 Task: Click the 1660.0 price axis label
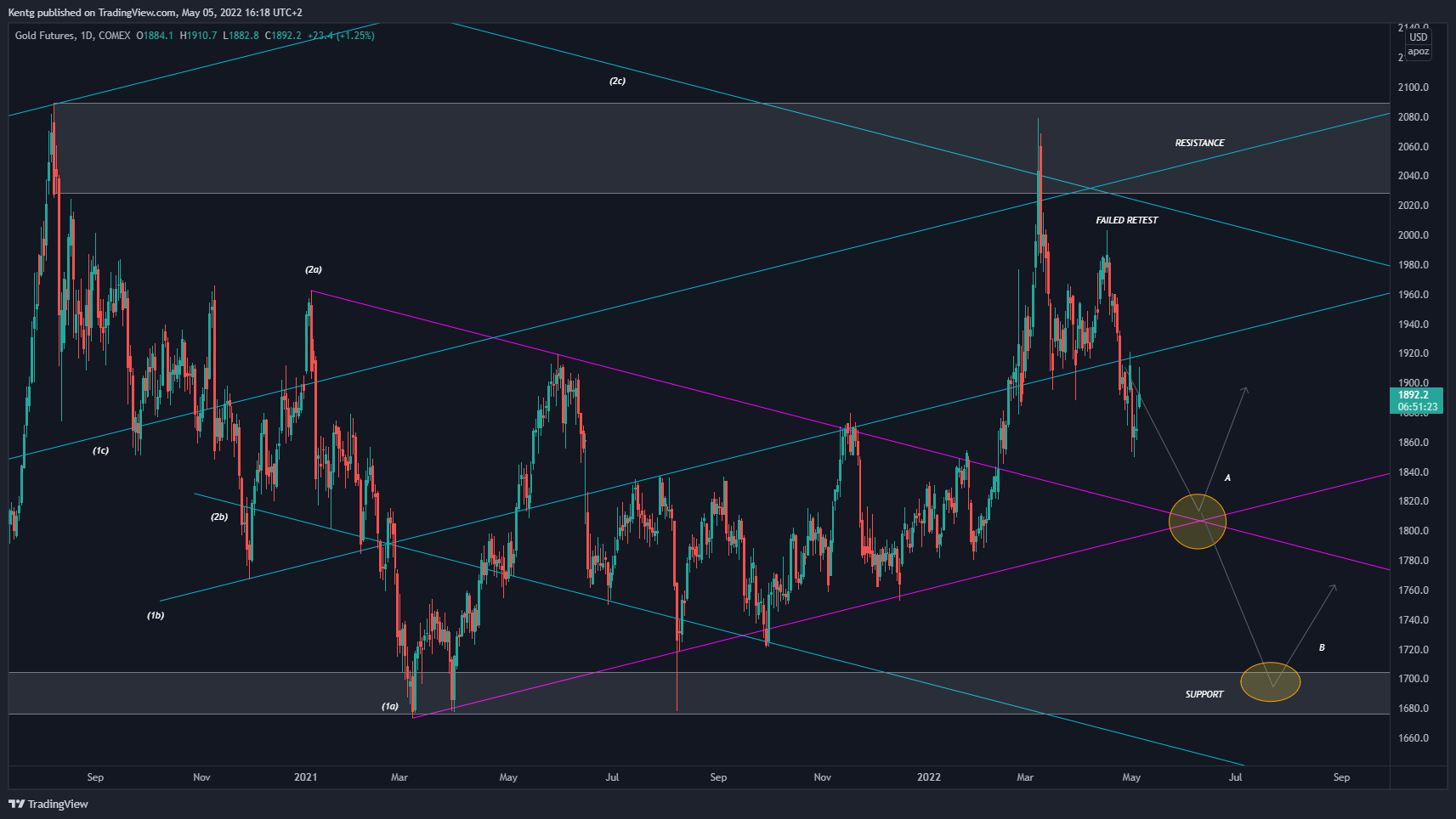click(1413, 738)
